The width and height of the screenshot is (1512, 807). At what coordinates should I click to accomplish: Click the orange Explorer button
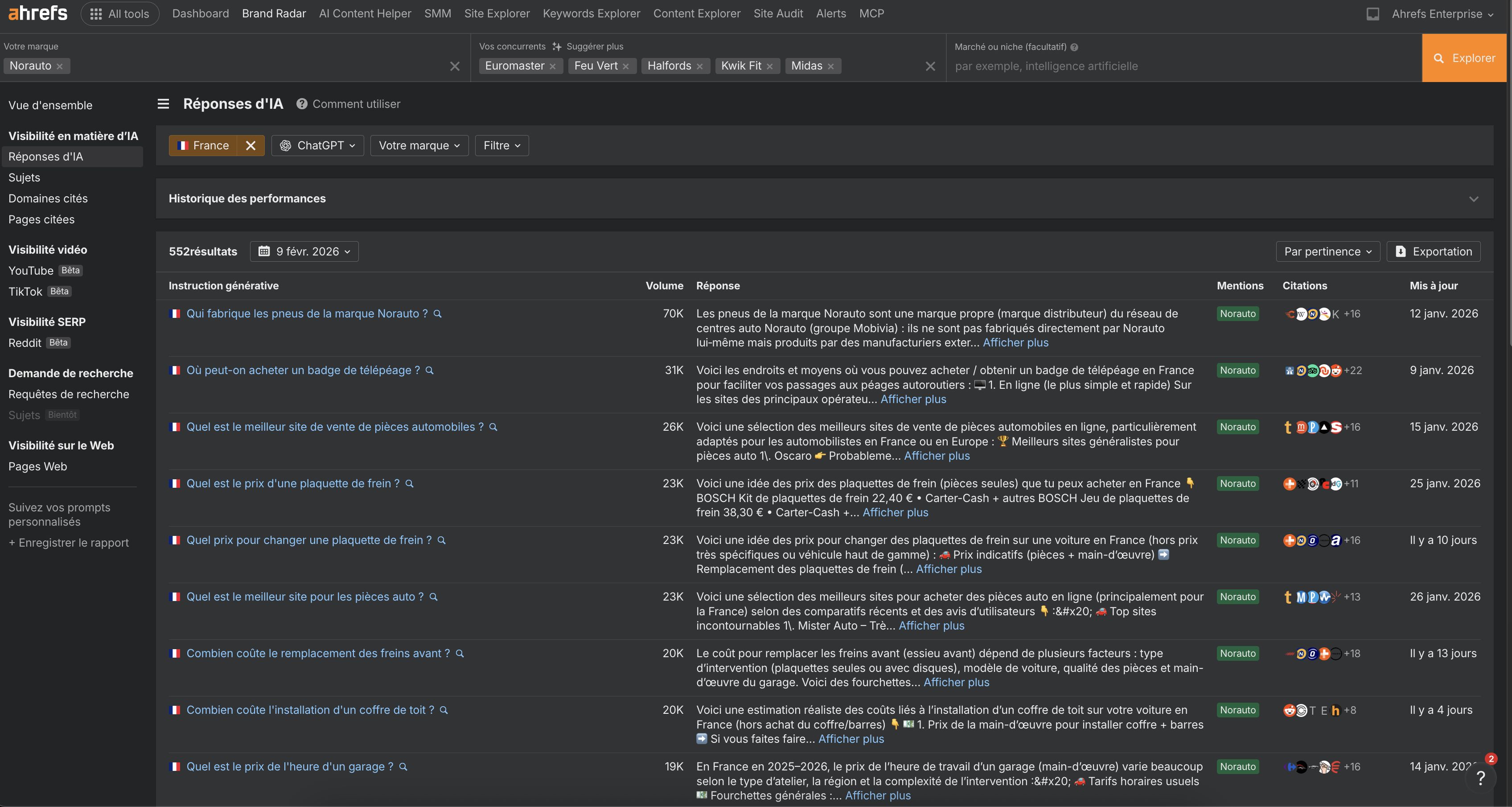tap(1464, 58)
